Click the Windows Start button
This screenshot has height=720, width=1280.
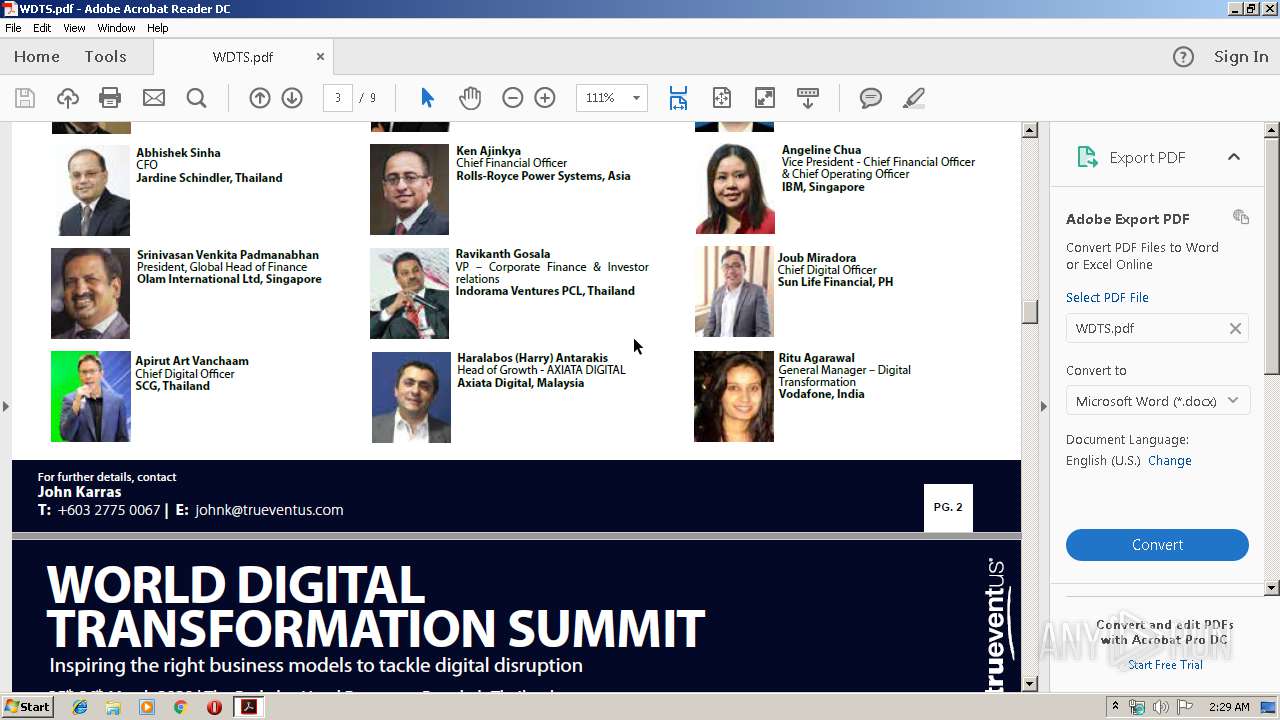point(28,707)
